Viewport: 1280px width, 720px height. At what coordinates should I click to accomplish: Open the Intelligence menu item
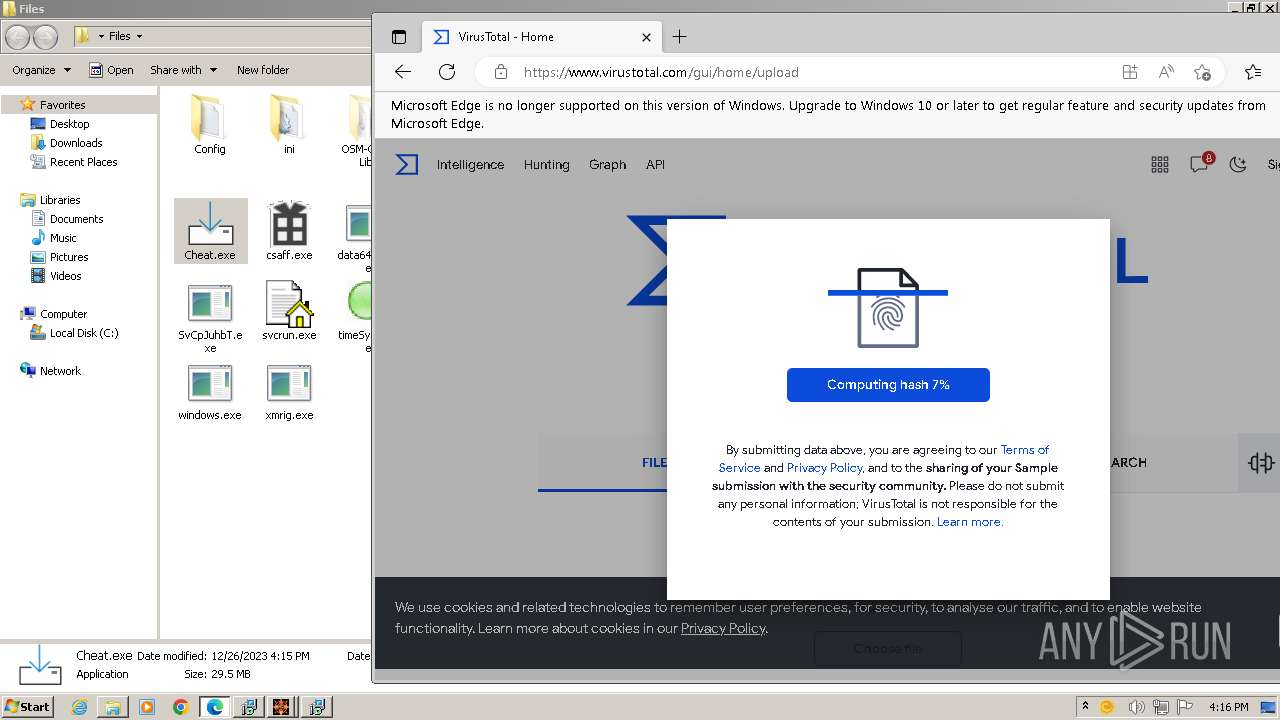click(x=470, y=165)
